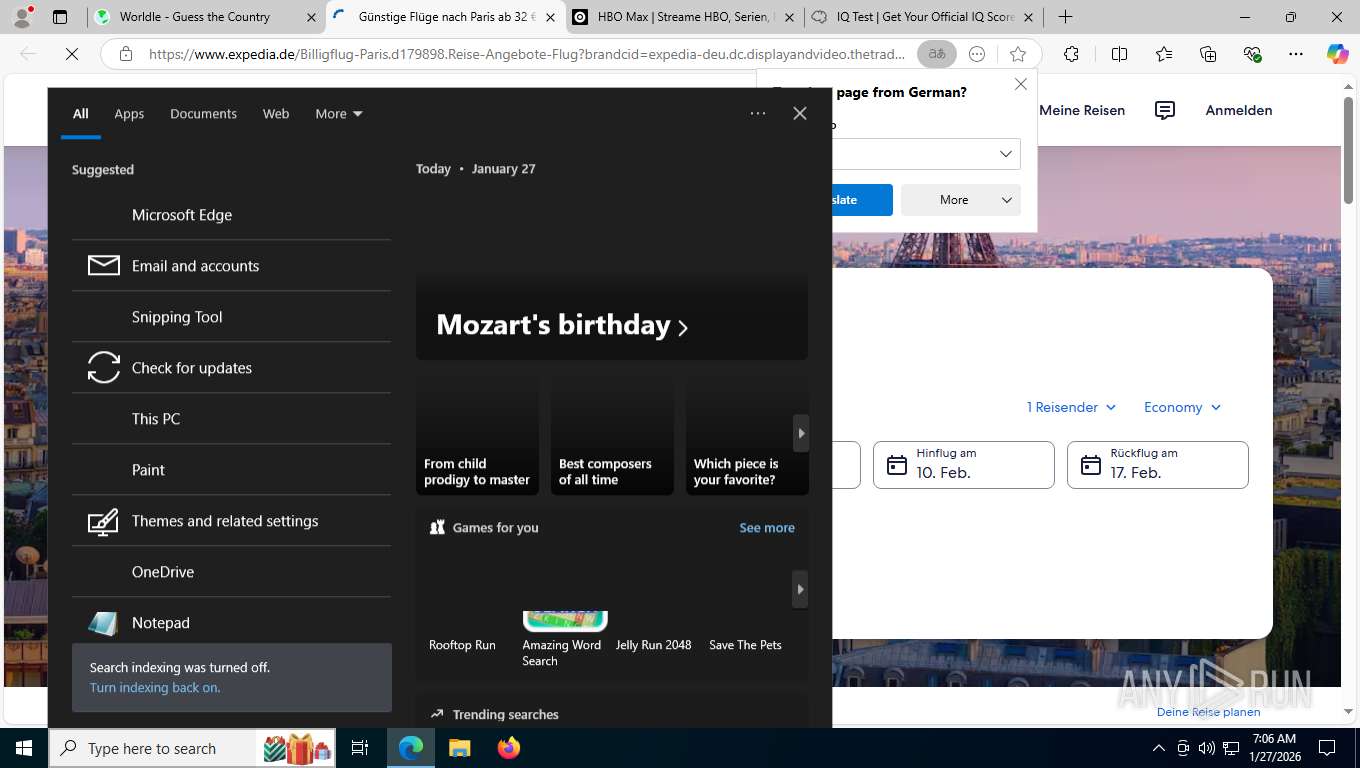Close the translate page popup
The width and height of the screenshot is (1360, 768).
click(1021, 85)
